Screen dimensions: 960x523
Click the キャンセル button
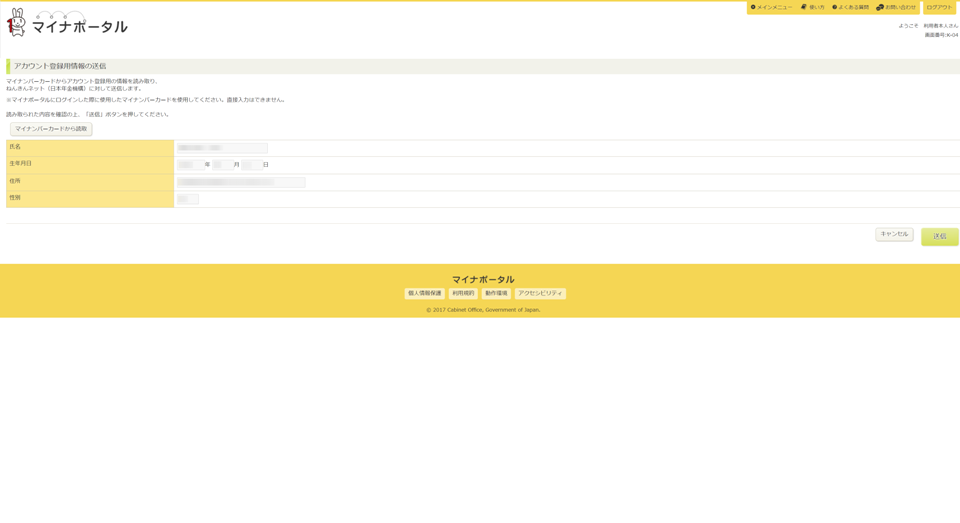tap(894, 234)
